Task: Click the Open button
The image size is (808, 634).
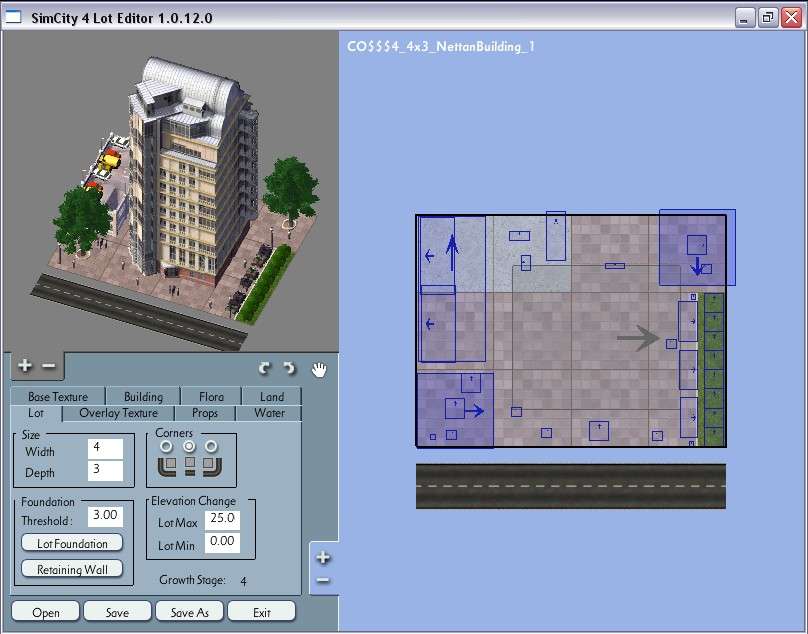Action: [45, 612]
